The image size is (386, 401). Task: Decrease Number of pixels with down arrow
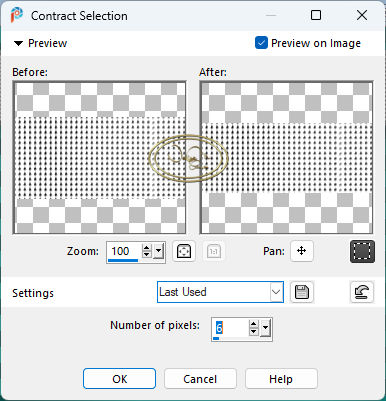click(254, 331)
